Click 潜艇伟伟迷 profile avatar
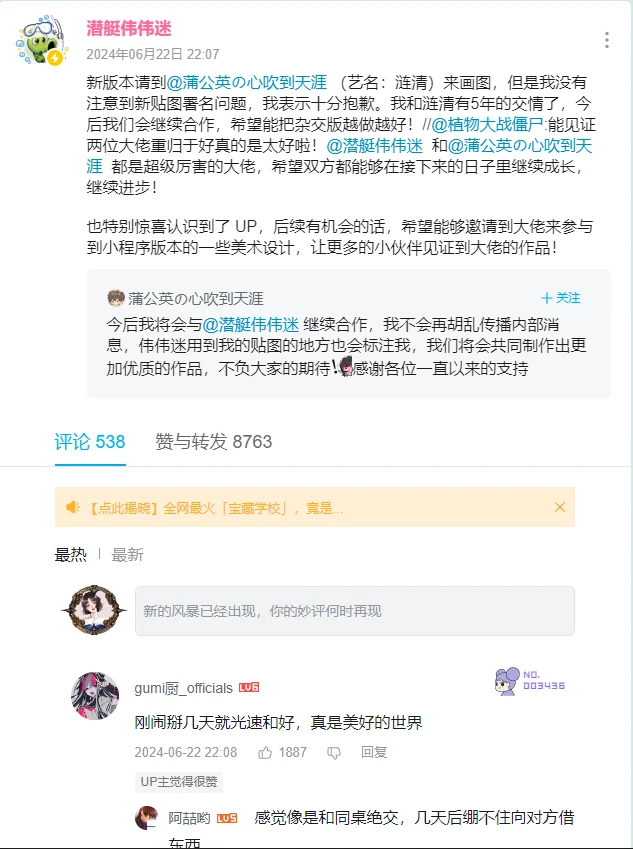Screen dimensions: 633x849 42,41
